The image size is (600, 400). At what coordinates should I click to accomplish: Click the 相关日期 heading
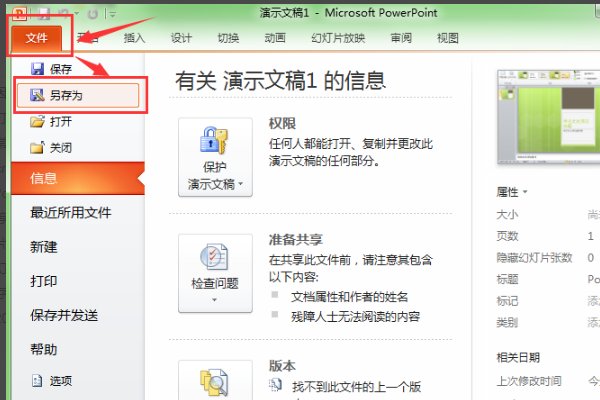coord(518,358)
